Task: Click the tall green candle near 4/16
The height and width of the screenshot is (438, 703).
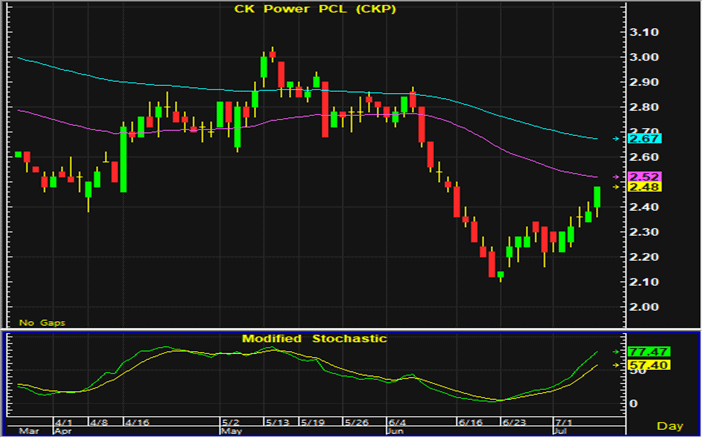Action: [123, 158]
